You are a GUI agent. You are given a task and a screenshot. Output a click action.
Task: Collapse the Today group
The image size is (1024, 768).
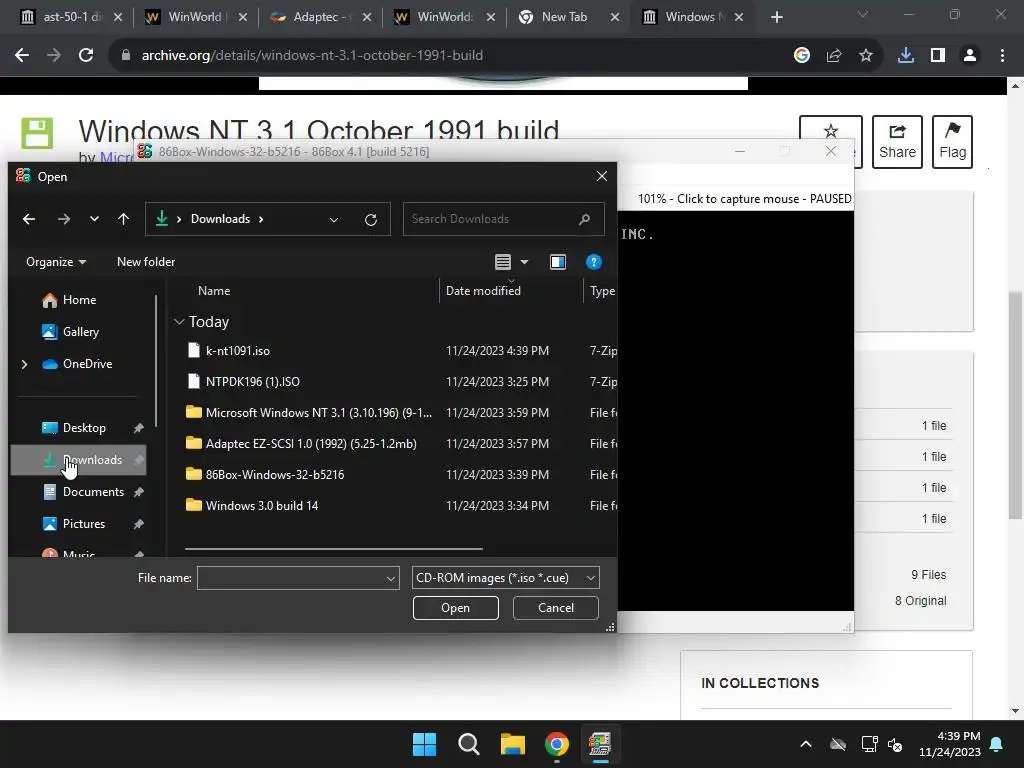(180, 321)
